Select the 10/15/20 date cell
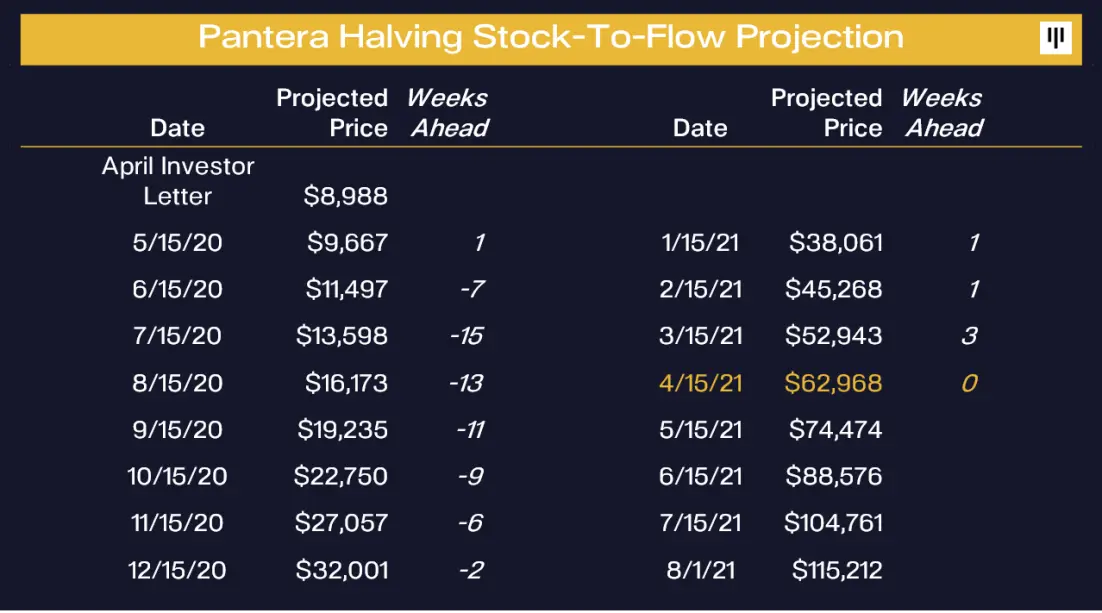The image size is (1102, 613). 177,477
